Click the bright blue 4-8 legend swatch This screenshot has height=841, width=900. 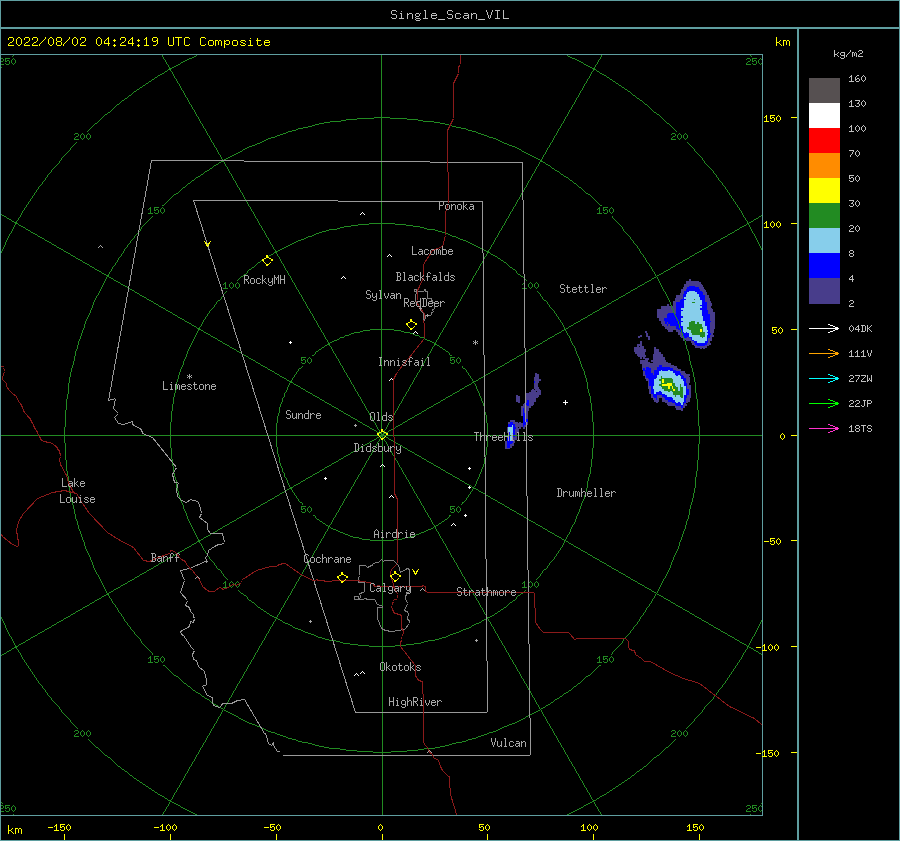(824, 265)
